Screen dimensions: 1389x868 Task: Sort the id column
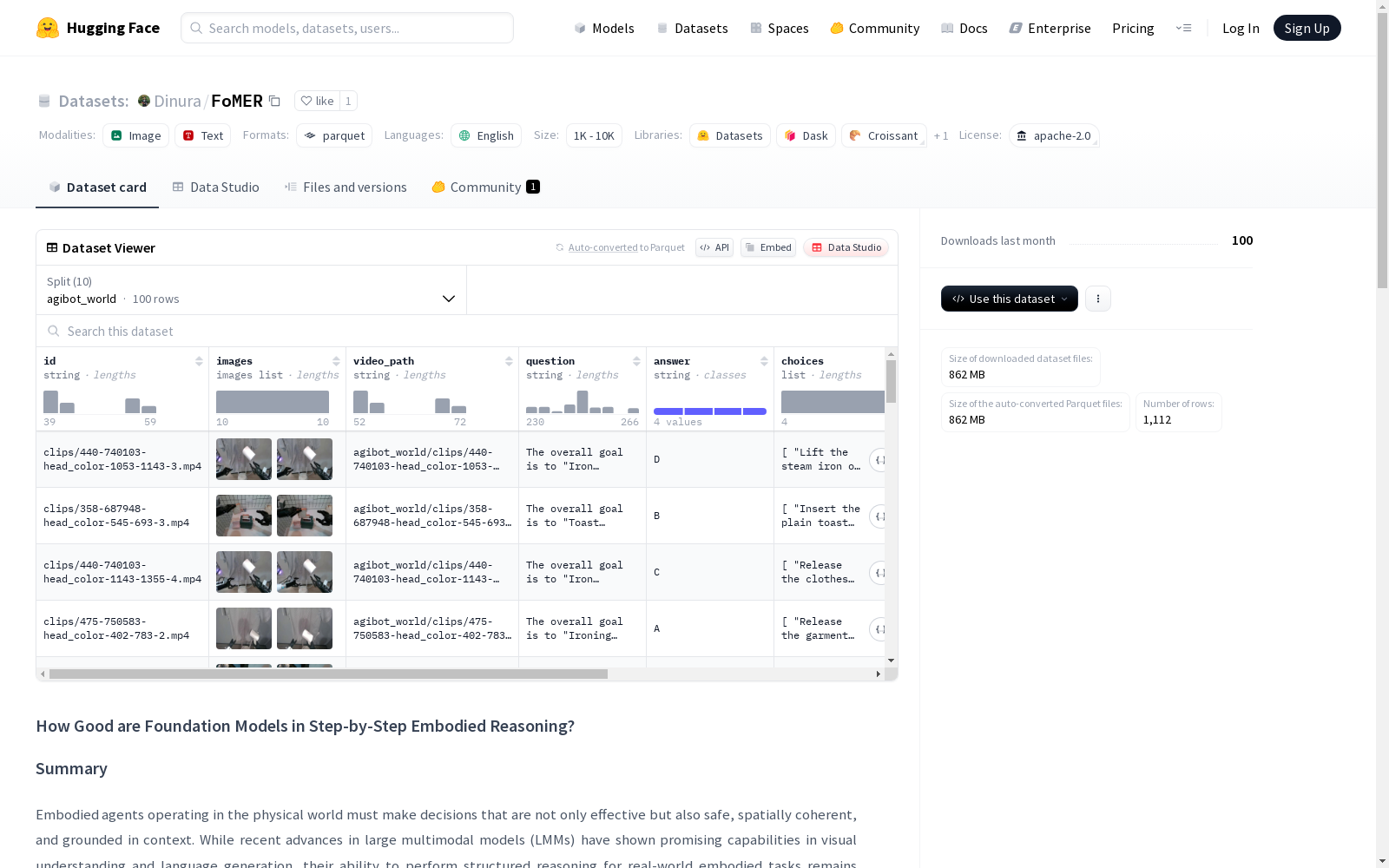click(x=199, y=361)
